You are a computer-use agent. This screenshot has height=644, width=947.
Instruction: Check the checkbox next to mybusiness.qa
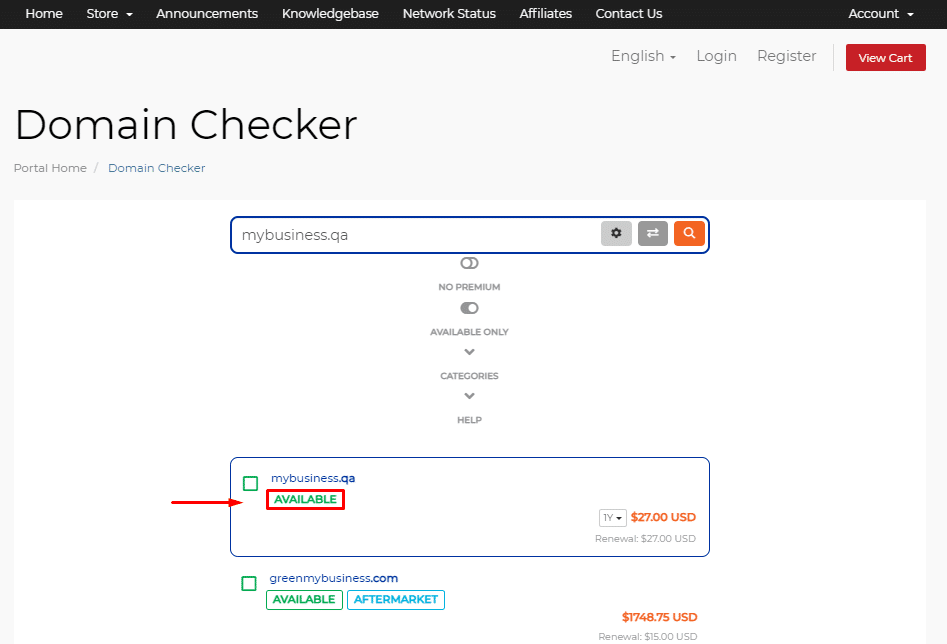click(x=249, y=483)
